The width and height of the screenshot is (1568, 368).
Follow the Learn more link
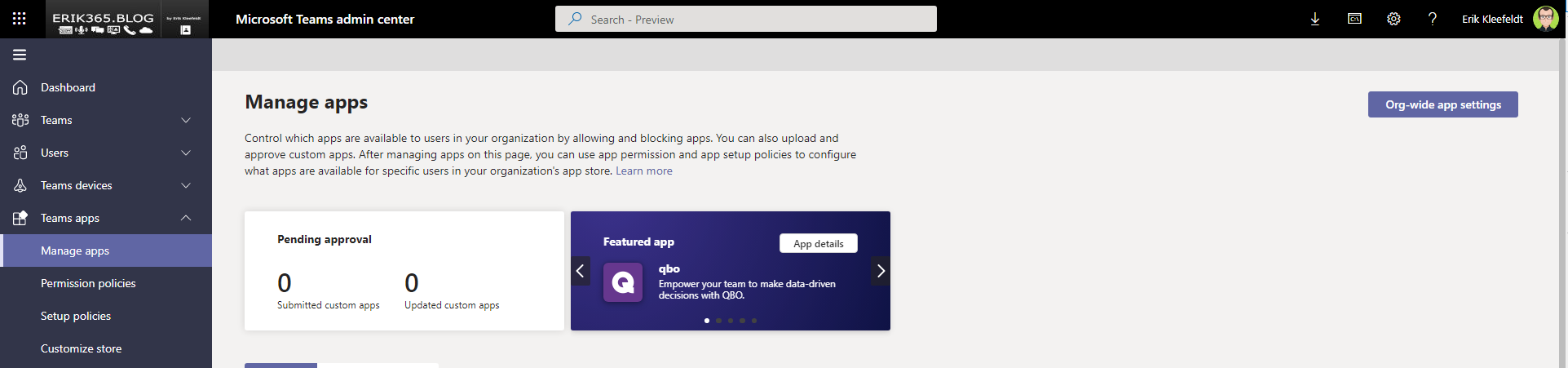[643, 171]
